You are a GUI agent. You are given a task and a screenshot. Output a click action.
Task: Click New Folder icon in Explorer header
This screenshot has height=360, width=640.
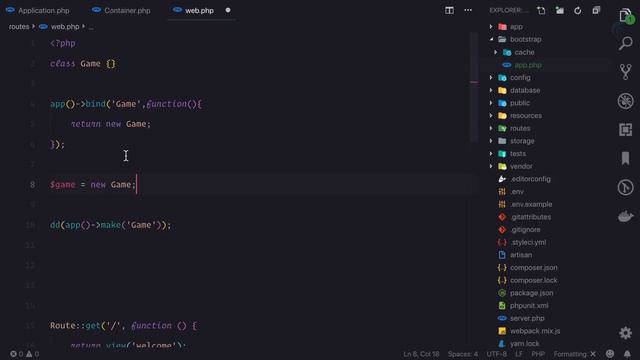pyautogui.click(x=560, y=11)
